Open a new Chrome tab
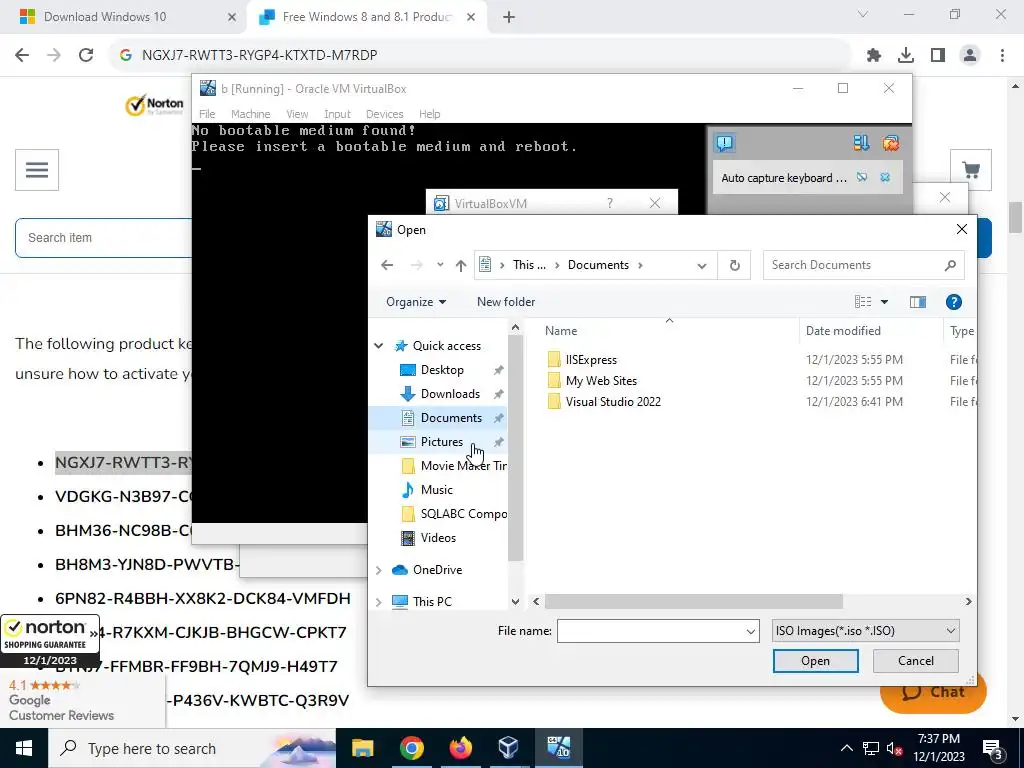Image resolution: width=1024 pixels, height=768 pixels. (x=509, y=18)
